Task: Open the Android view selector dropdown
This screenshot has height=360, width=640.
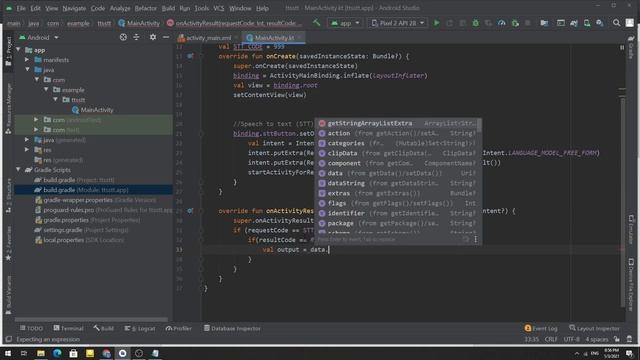Action: pos(39,37)
